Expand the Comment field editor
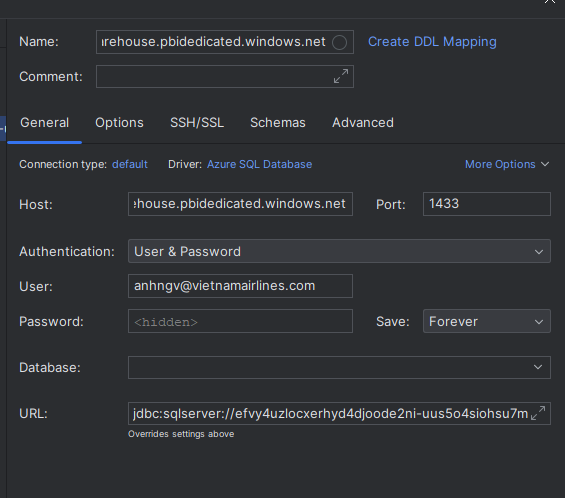565x498 pixels. click(x=341, y=76)
